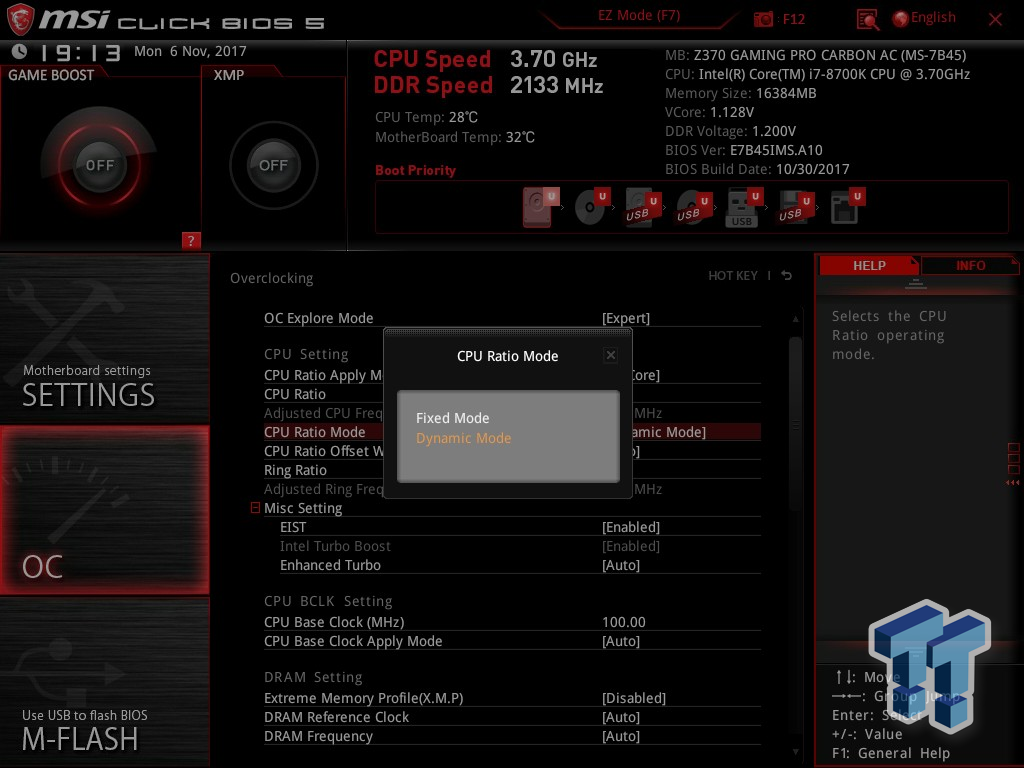Viewport: 1024px width, 768px height.
Task: Click the GAME BOOST help question mark
Action: coord(191,240)
